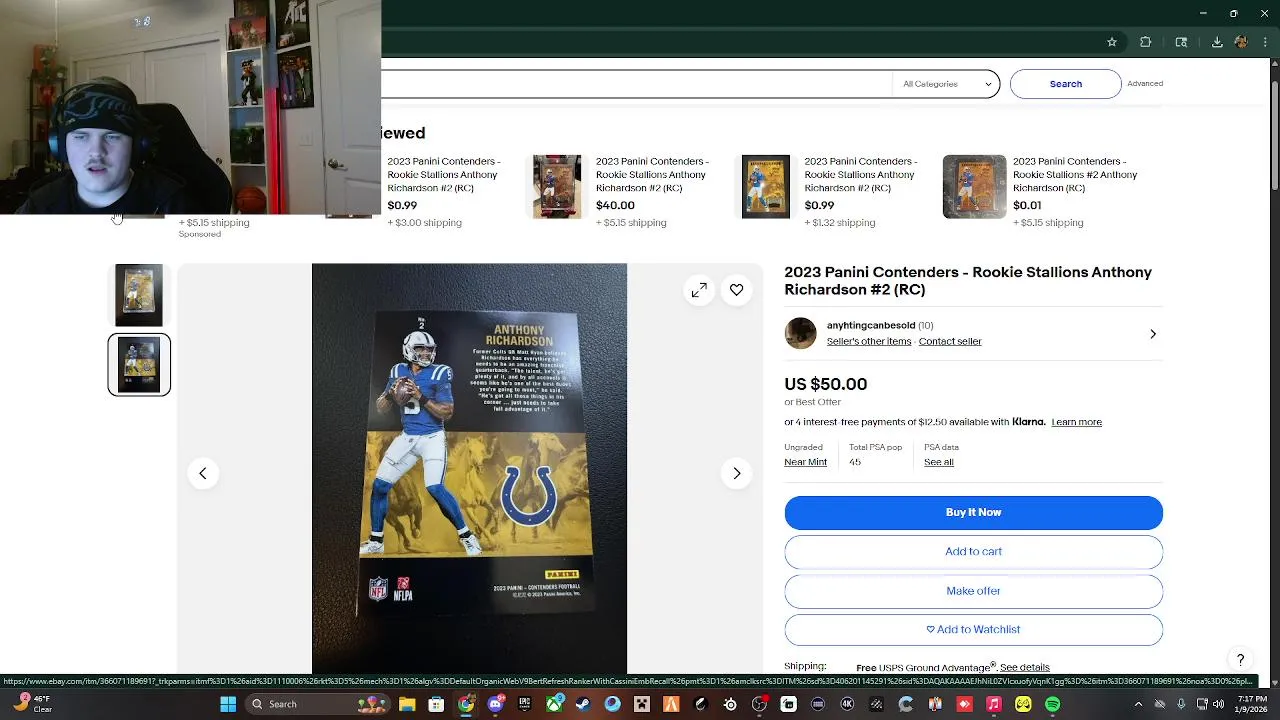This screenshot has width=1280, height=720.
Task: Click the main Anthony Richardson card image
Action: point(469,468)
